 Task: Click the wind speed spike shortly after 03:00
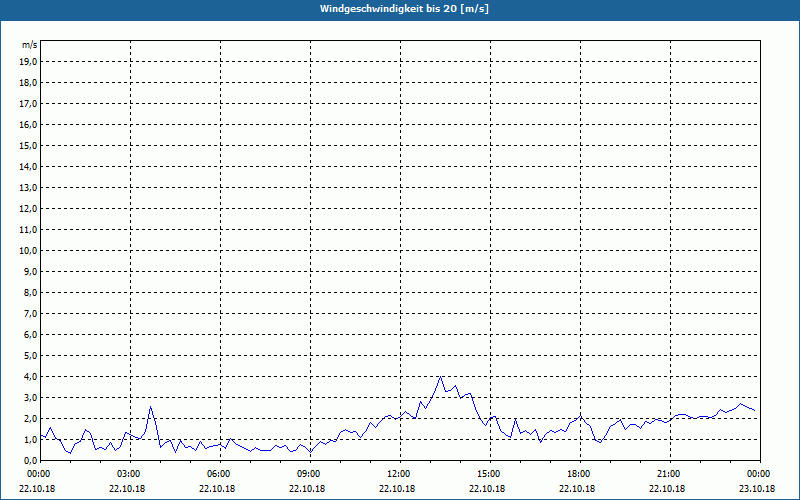point(150,407)
